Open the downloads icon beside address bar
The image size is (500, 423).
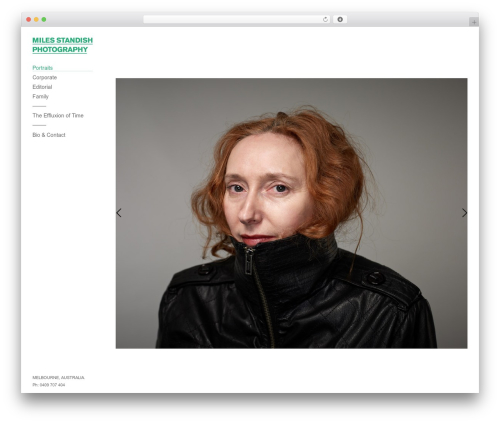340,19
